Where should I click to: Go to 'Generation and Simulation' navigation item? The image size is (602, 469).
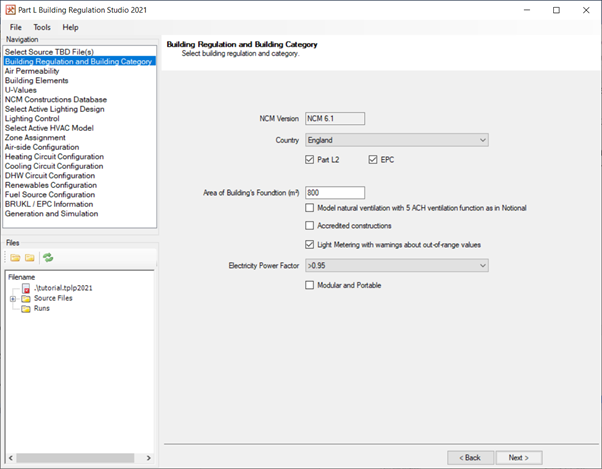[51, 214]
